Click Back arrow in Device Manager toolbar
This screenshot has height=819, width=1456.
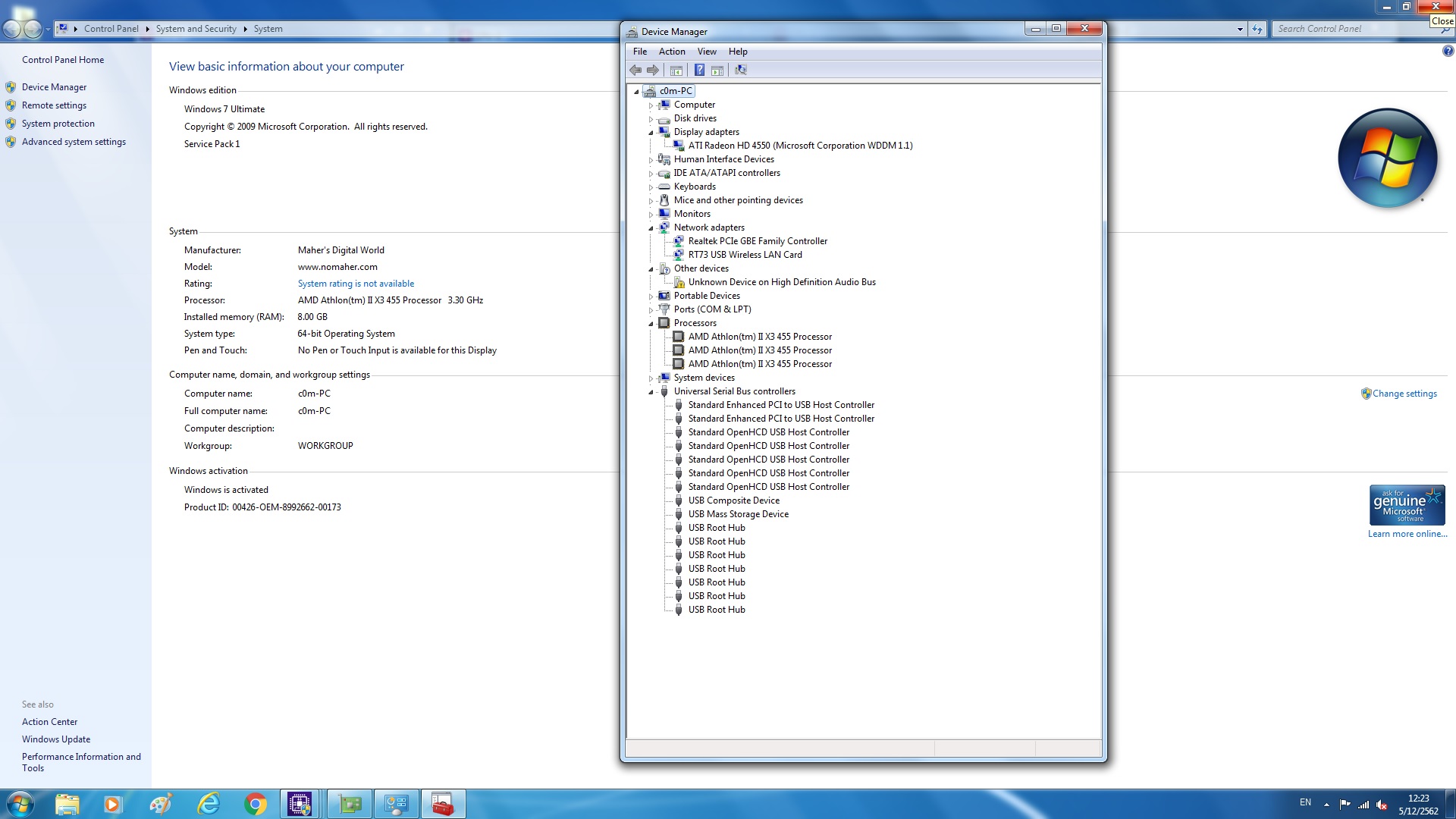point(635,71)
